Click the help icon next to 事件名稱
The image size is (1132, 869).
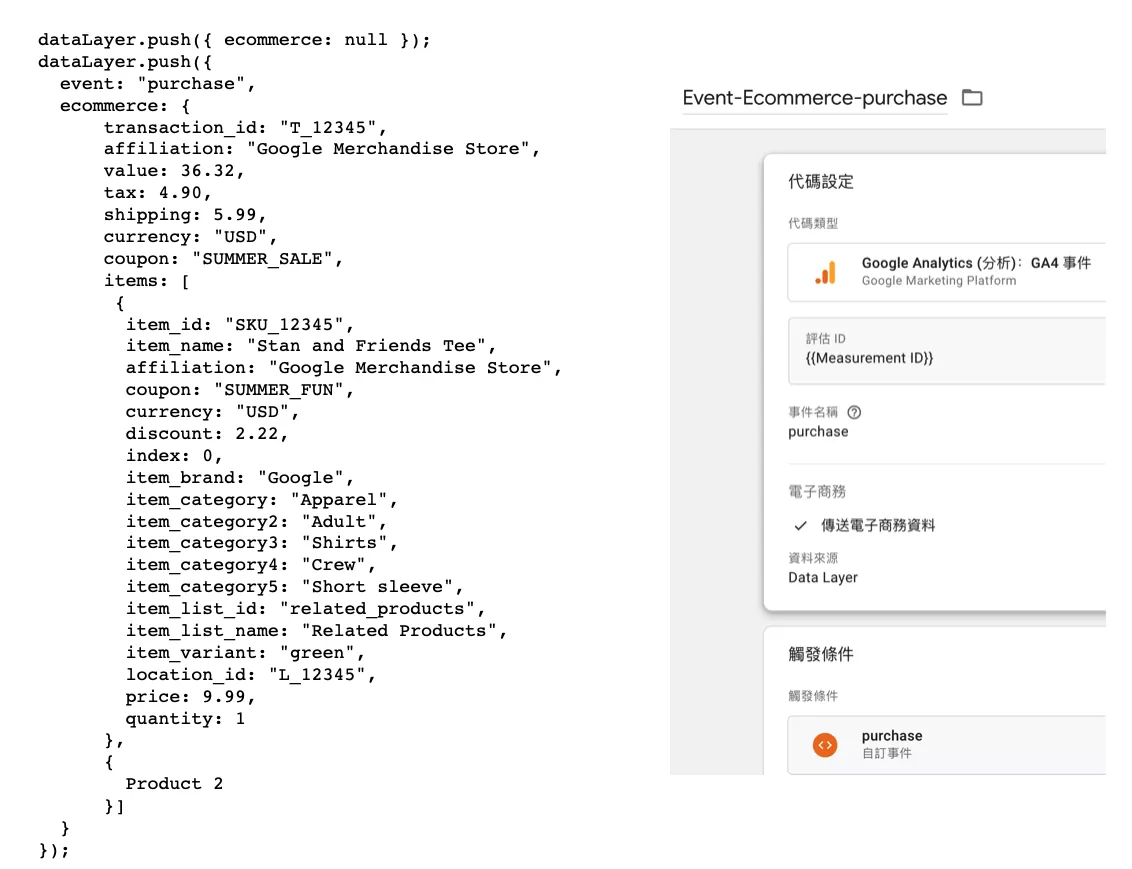tap(854, 412)
